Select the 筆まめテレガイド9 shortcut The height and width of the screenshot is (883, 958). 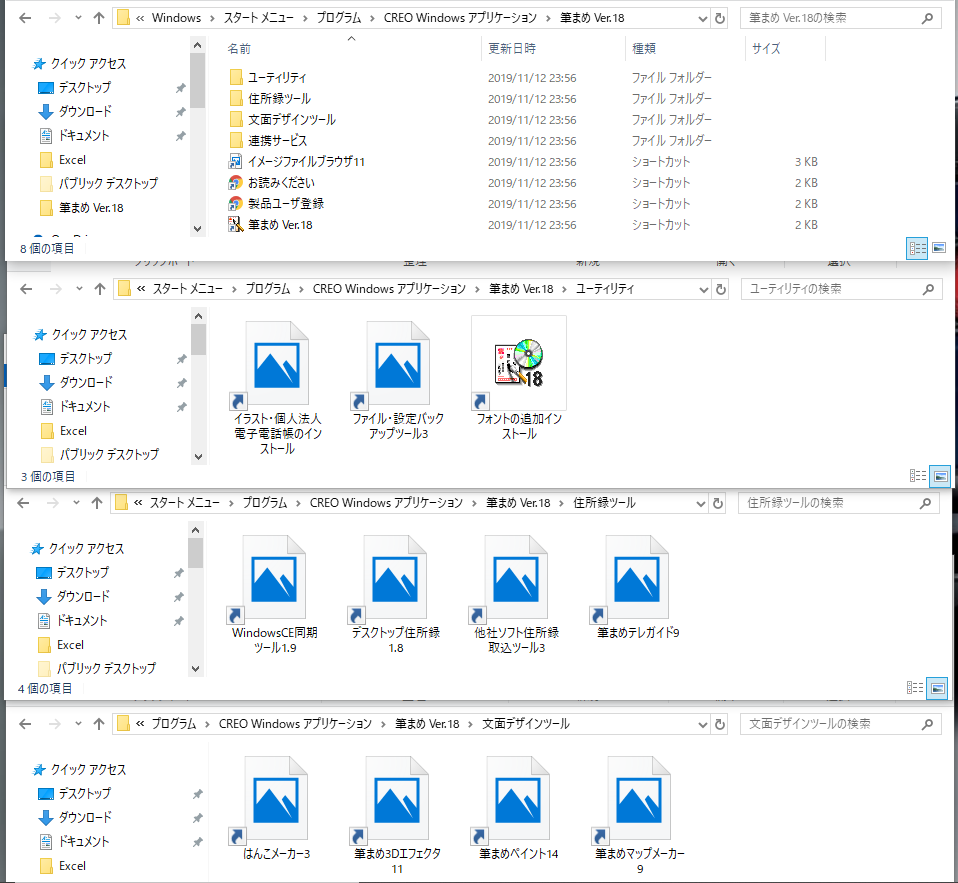[637, 587]
